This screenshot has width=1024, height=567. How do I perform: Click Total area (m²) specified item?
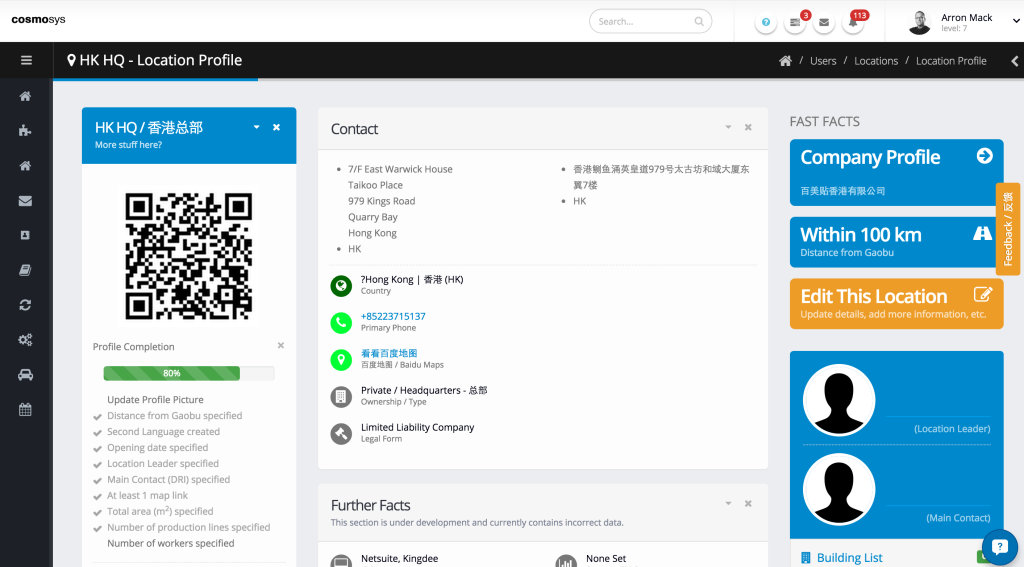tap(160, 511)
